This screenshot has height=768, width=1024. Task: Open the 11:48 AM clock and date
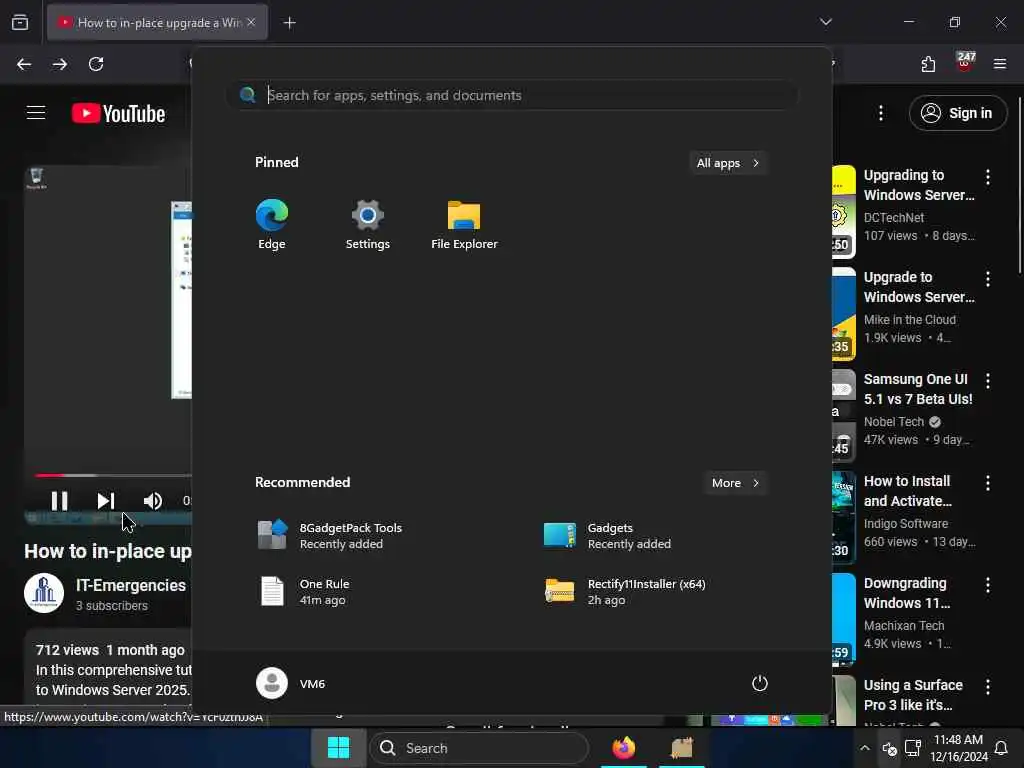958,748
